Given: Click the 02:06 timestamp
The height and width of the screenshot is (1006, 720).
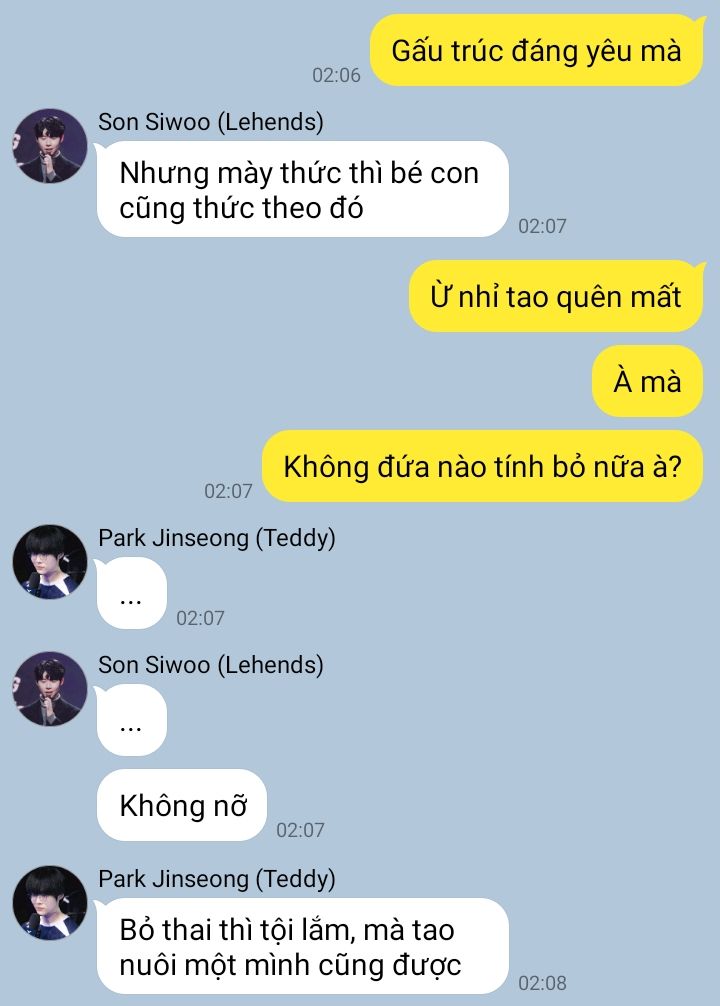Looking at the screenshot, I should [336, 75].
